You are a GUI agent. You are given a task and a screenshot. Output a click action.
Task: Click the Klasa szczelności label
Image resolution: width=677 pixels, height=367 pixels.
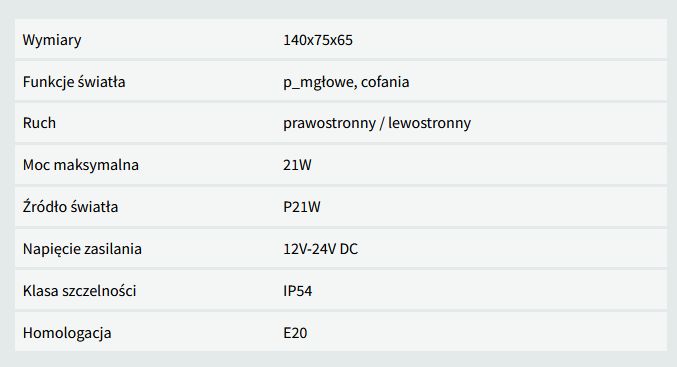click(x=79, y=291)
